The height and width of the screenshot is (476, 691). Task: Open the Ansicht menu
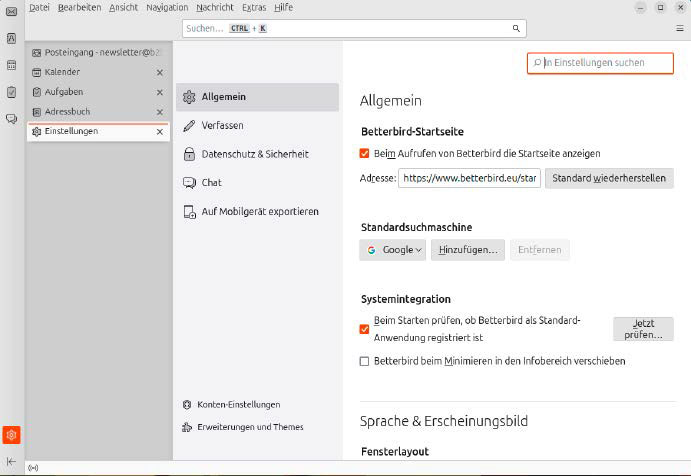123,7
